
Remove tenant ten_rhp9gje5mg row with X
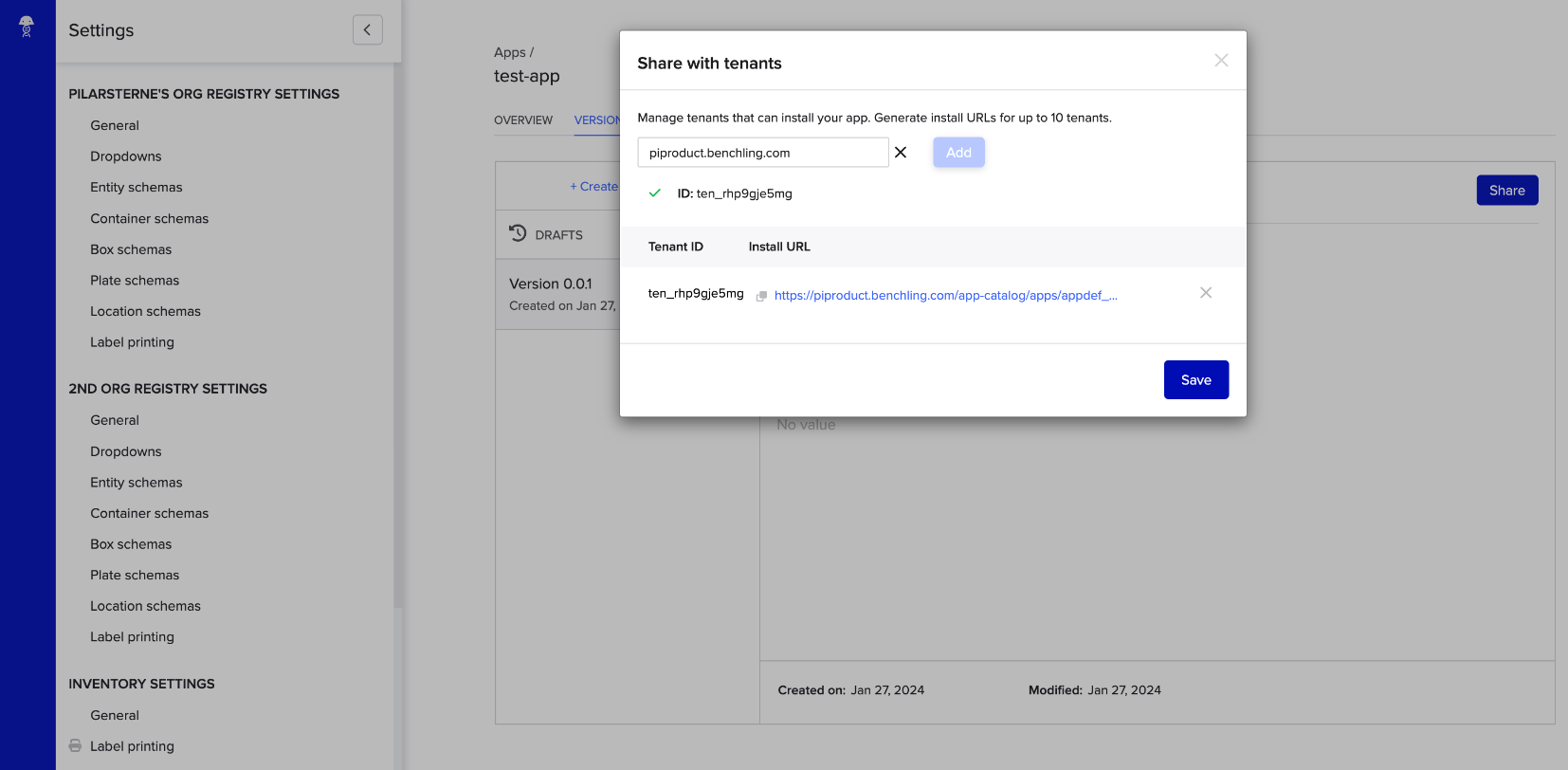tap(1206, 293)
